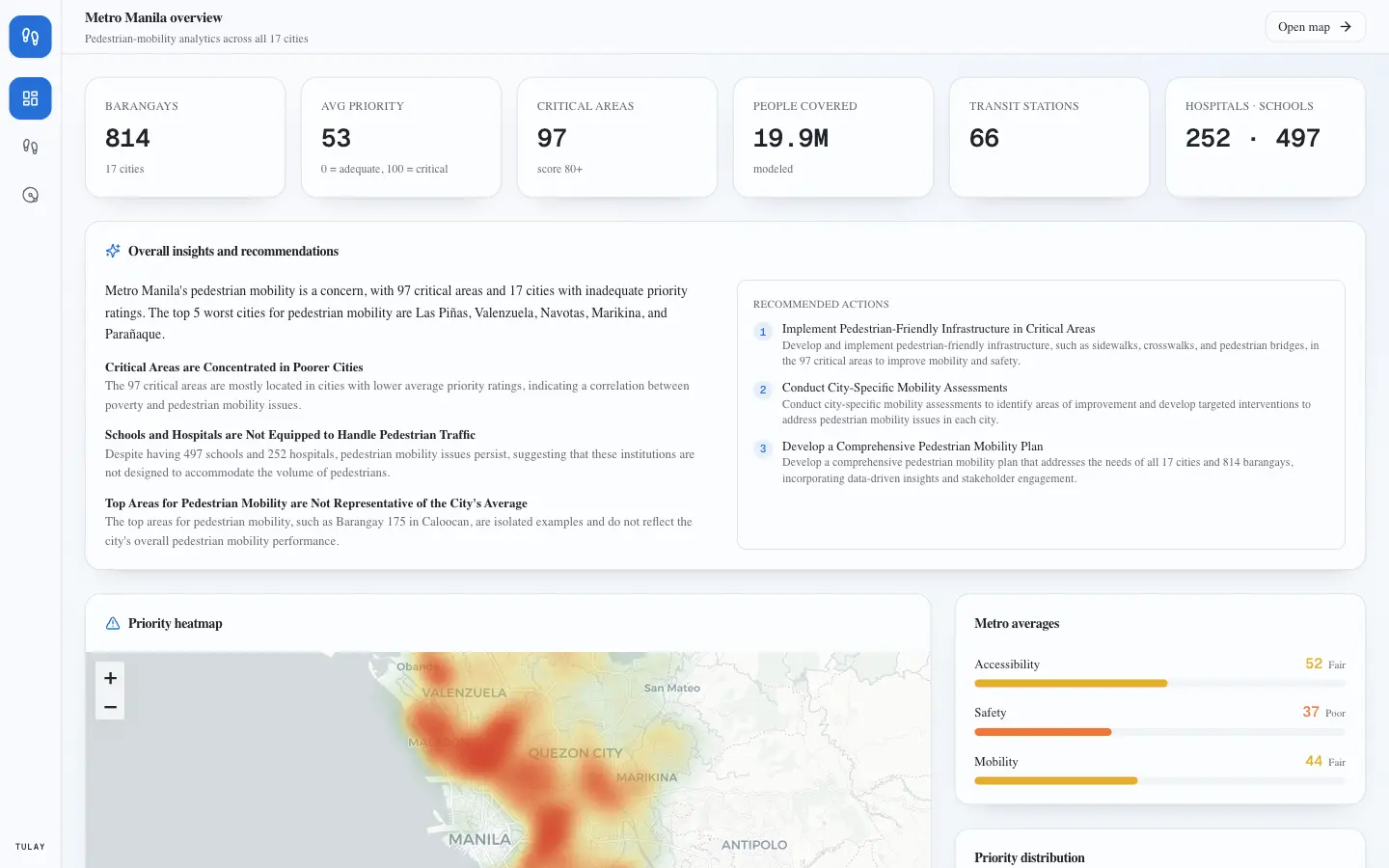
Task: Click the 'score 80+' caption
Action: click(x=559, y=169)
